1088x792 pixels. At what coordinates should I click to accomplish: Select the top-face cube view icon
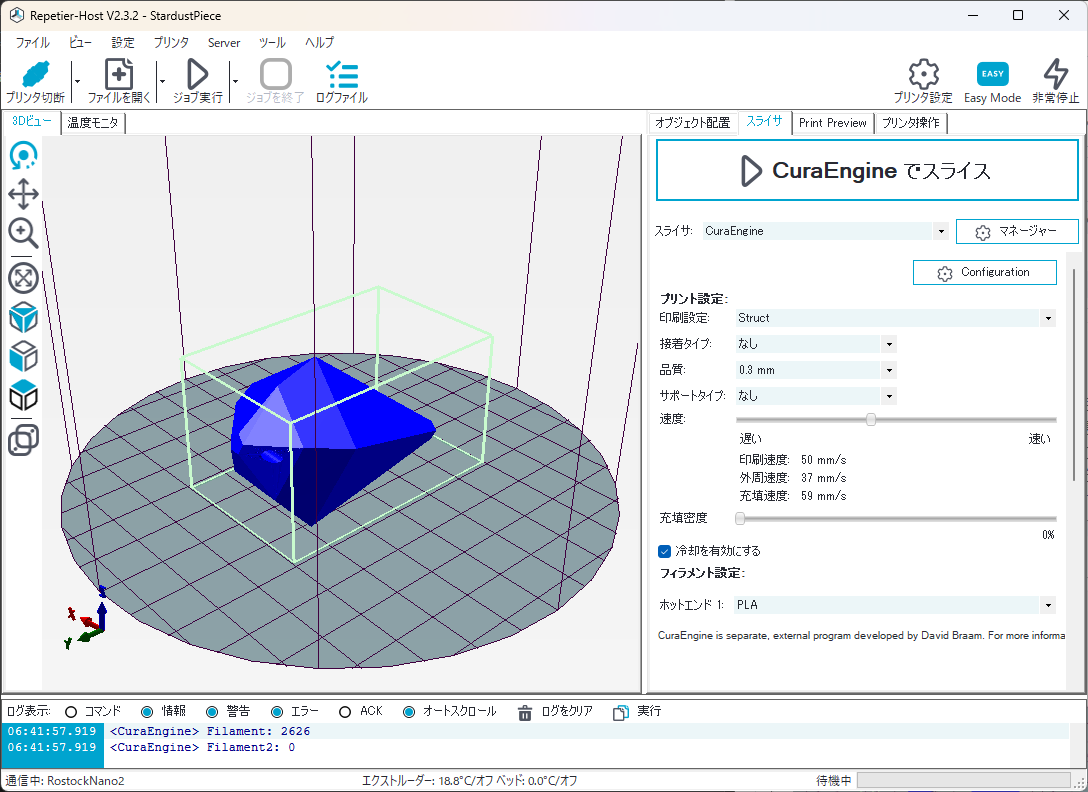pos(23,396)
